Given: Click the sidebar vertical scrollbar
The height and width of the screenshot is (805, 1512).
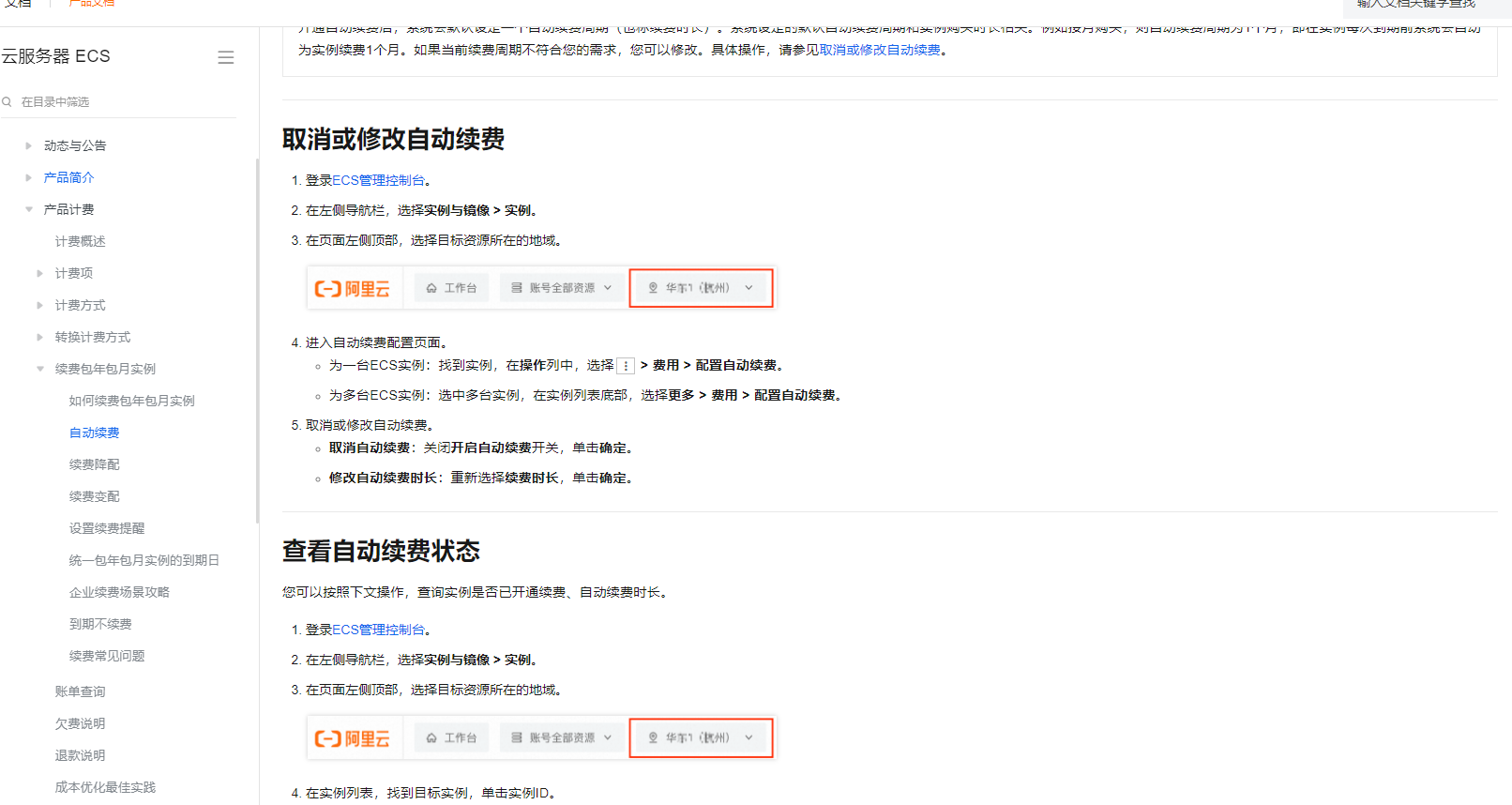Looking at the screenshot, I should tap(257, 341).
